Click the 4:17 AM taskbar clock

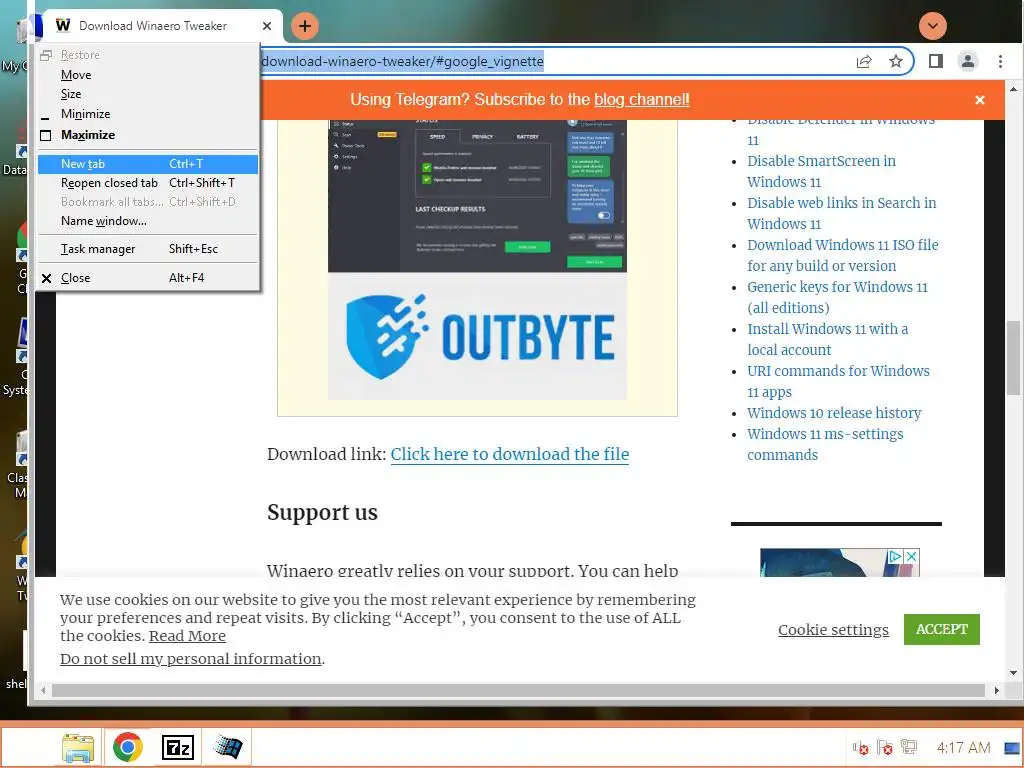tap(963, 748)
